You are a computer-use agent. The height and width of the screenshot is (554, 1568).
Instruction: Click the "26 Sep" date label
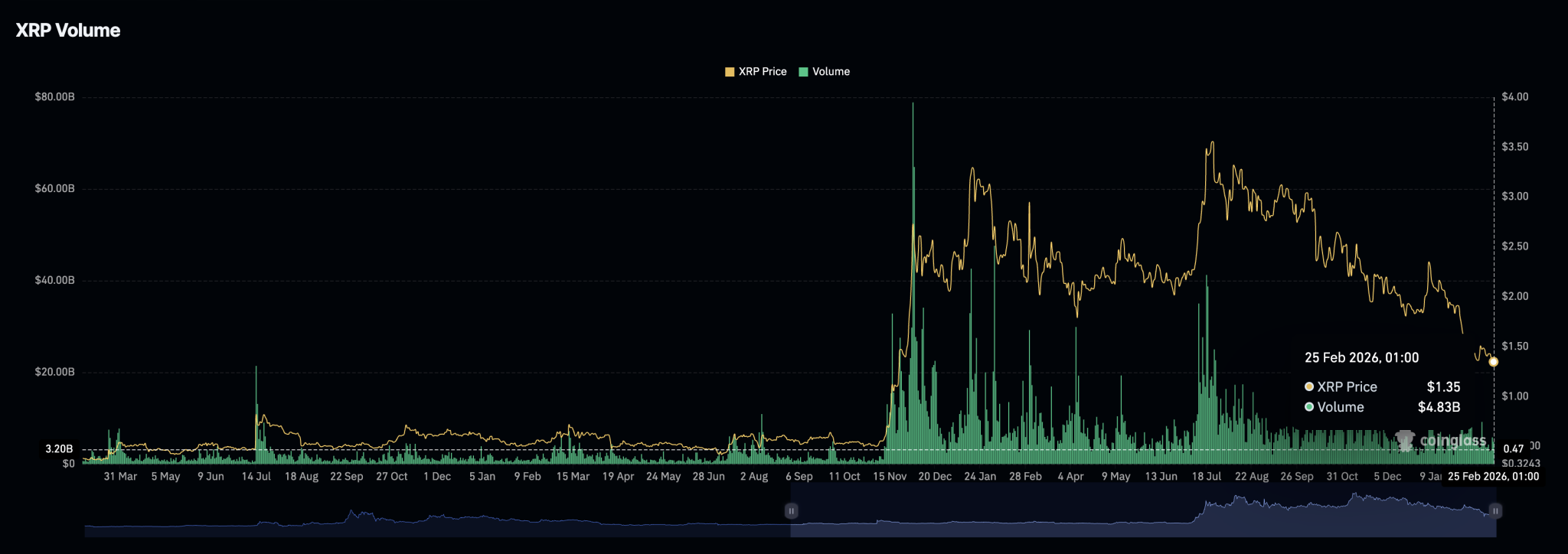[1297, 477]
